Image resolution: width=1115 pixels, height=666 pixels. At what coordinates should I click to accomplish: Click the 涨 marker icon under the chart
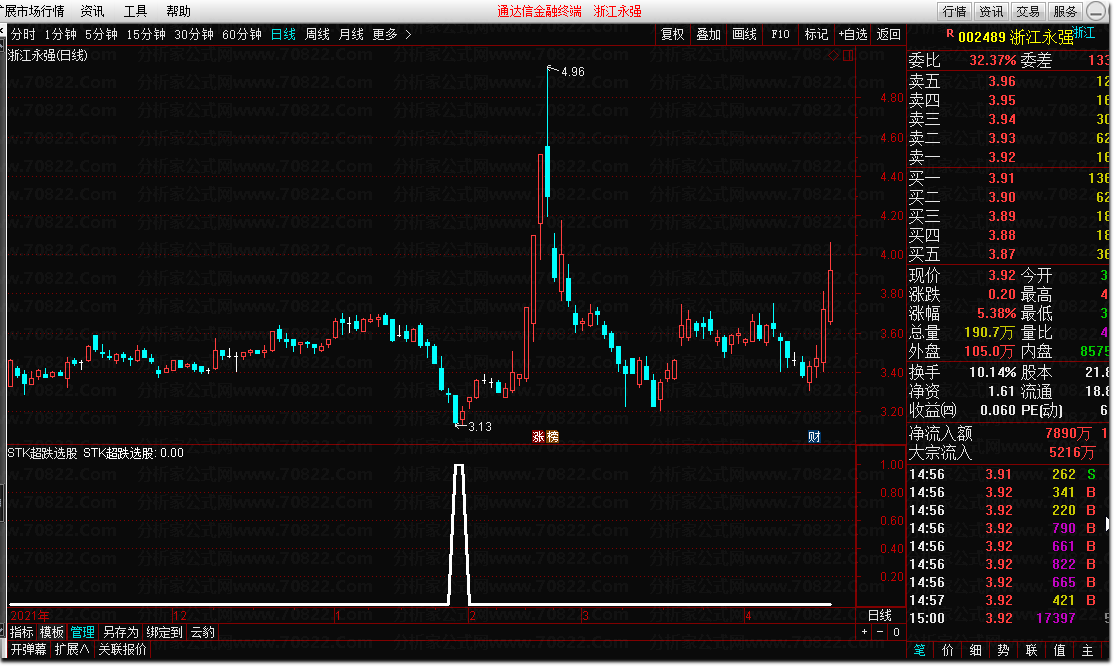[538, 436]
